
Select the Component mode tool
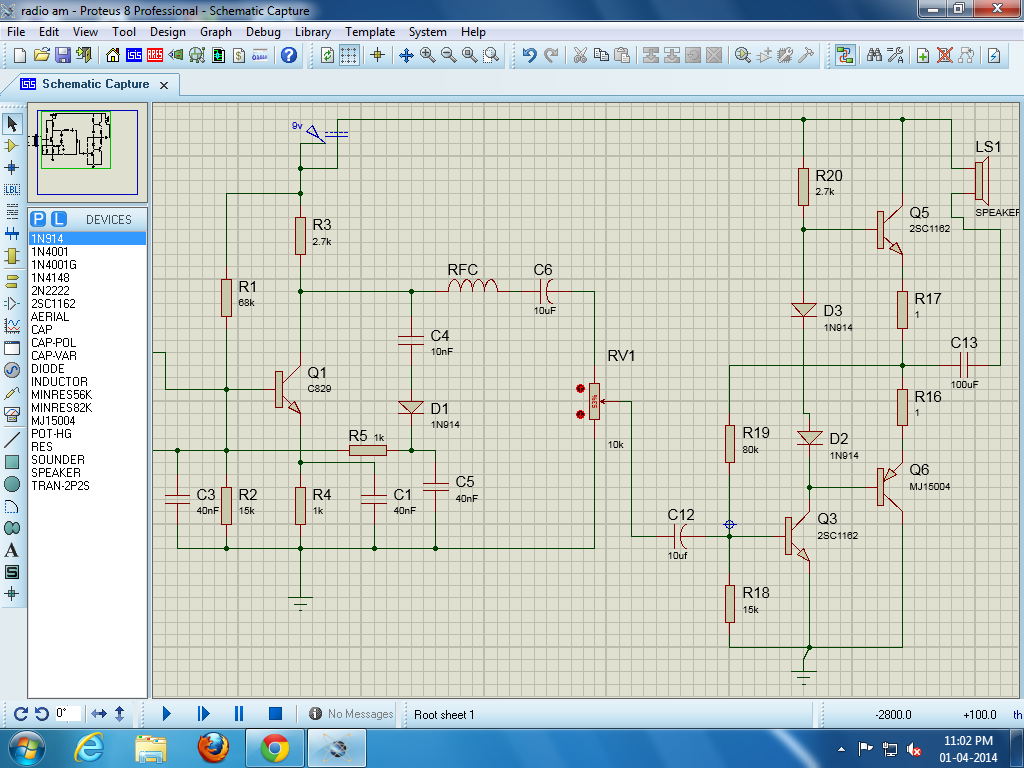pos(12,146)
